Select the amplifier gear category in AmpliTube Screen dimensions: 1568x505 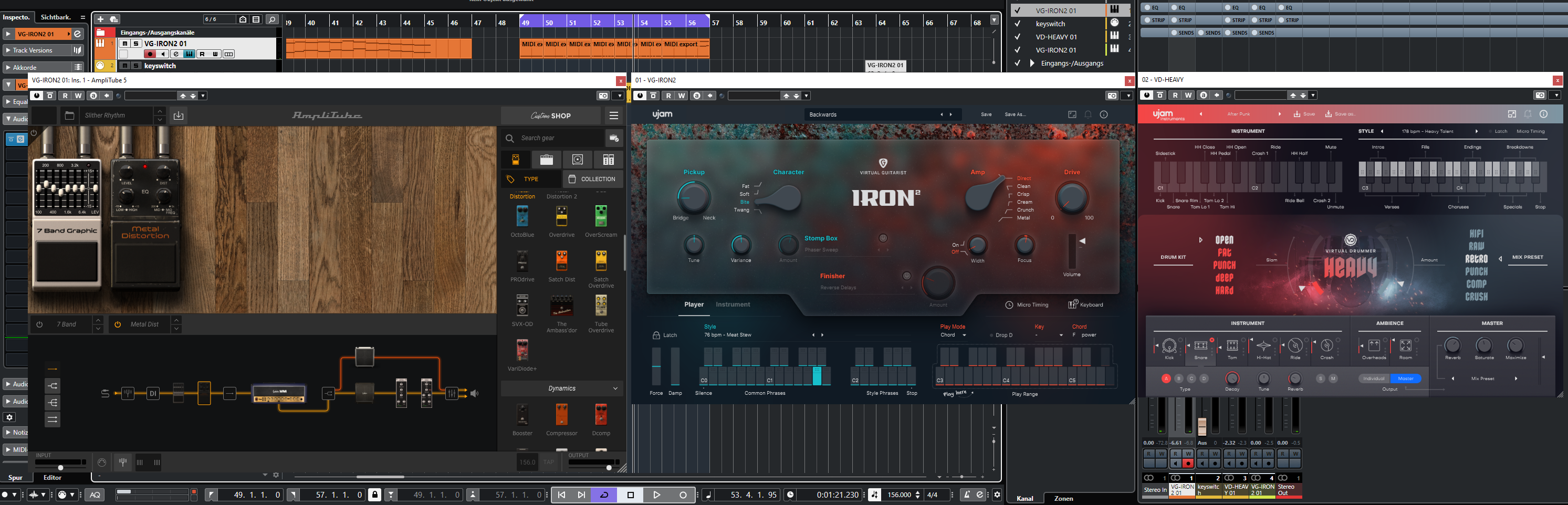[x=547, y=160]
